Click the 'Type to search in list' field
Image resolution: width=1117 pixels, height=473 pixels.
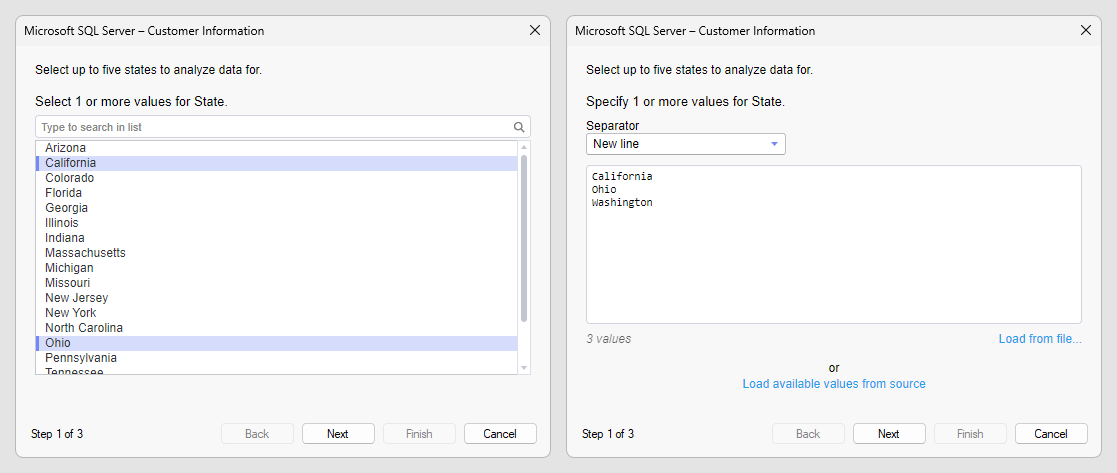[x=283, y=127]
